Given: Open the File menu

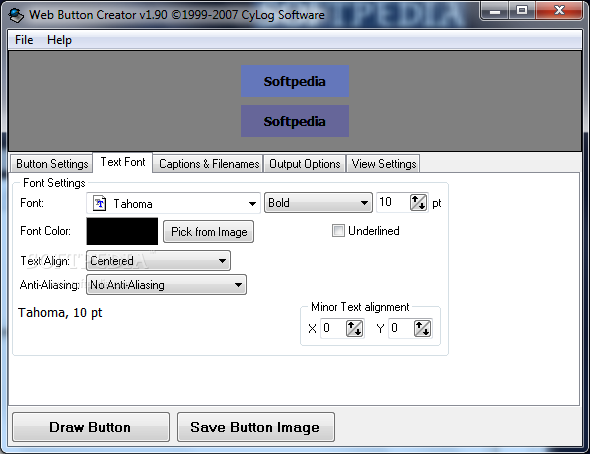Looking at the screenshot, I should [x=24, y=40].
